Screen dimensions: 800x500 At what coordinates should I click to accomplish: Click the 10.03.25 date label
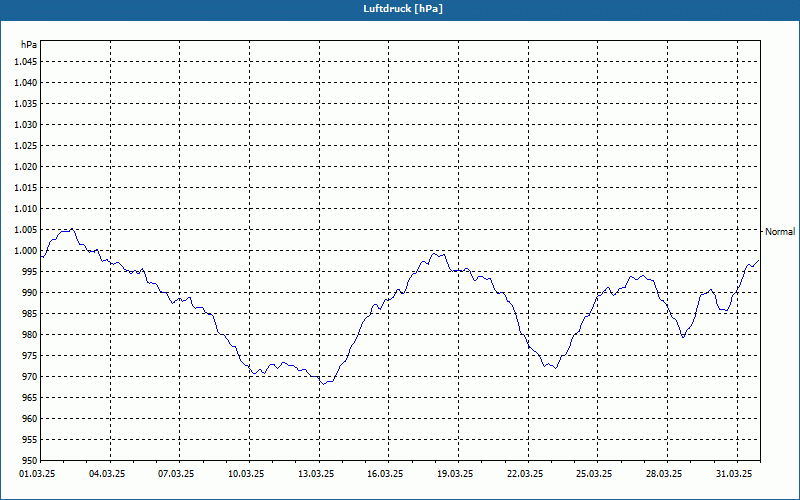[246, 474]
